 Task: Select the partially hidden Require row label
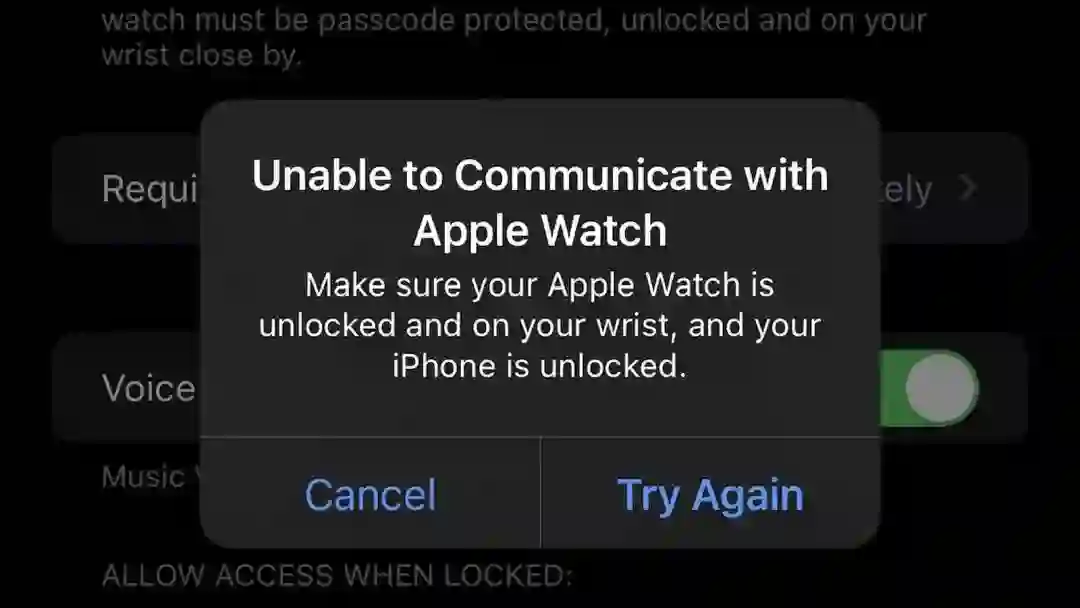click(151, 189)
